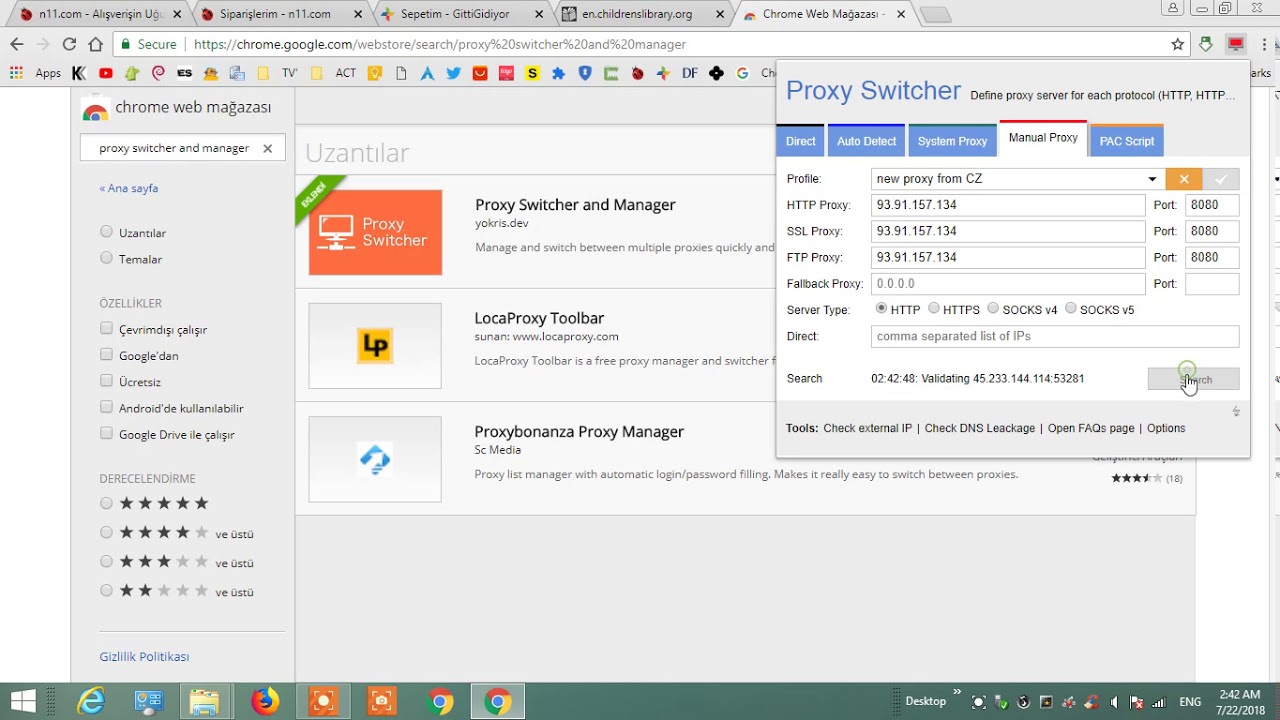Click the Proxybonanza Proxy Manager thumbnail

click(375, 459)
